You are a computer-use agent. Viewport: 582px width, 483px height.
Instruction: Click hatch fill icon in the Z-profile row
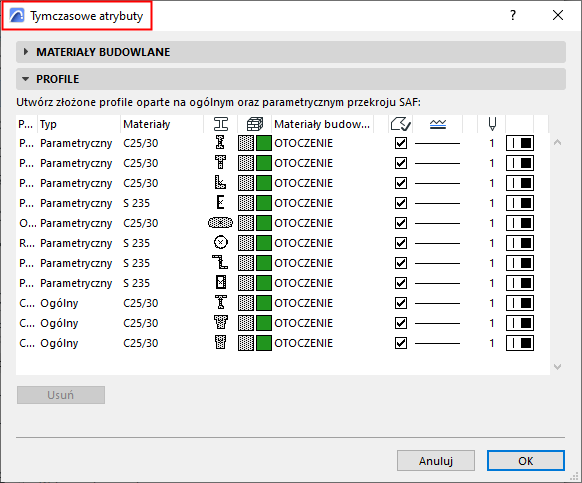pos(246,263)
